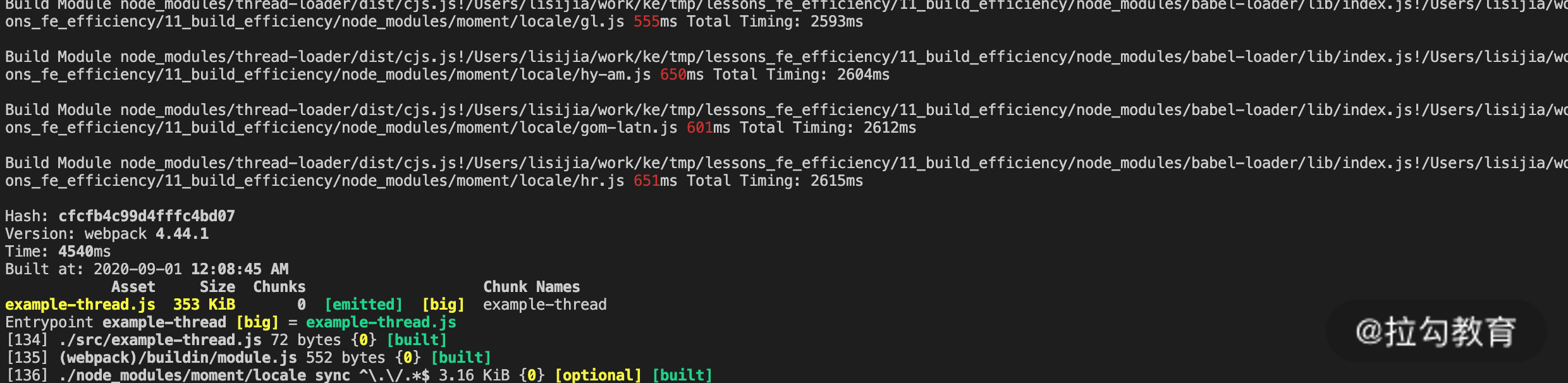Select the yellow [optional] tag
This screenshot has height=383, width=1568.
click(x=598, y=375)
